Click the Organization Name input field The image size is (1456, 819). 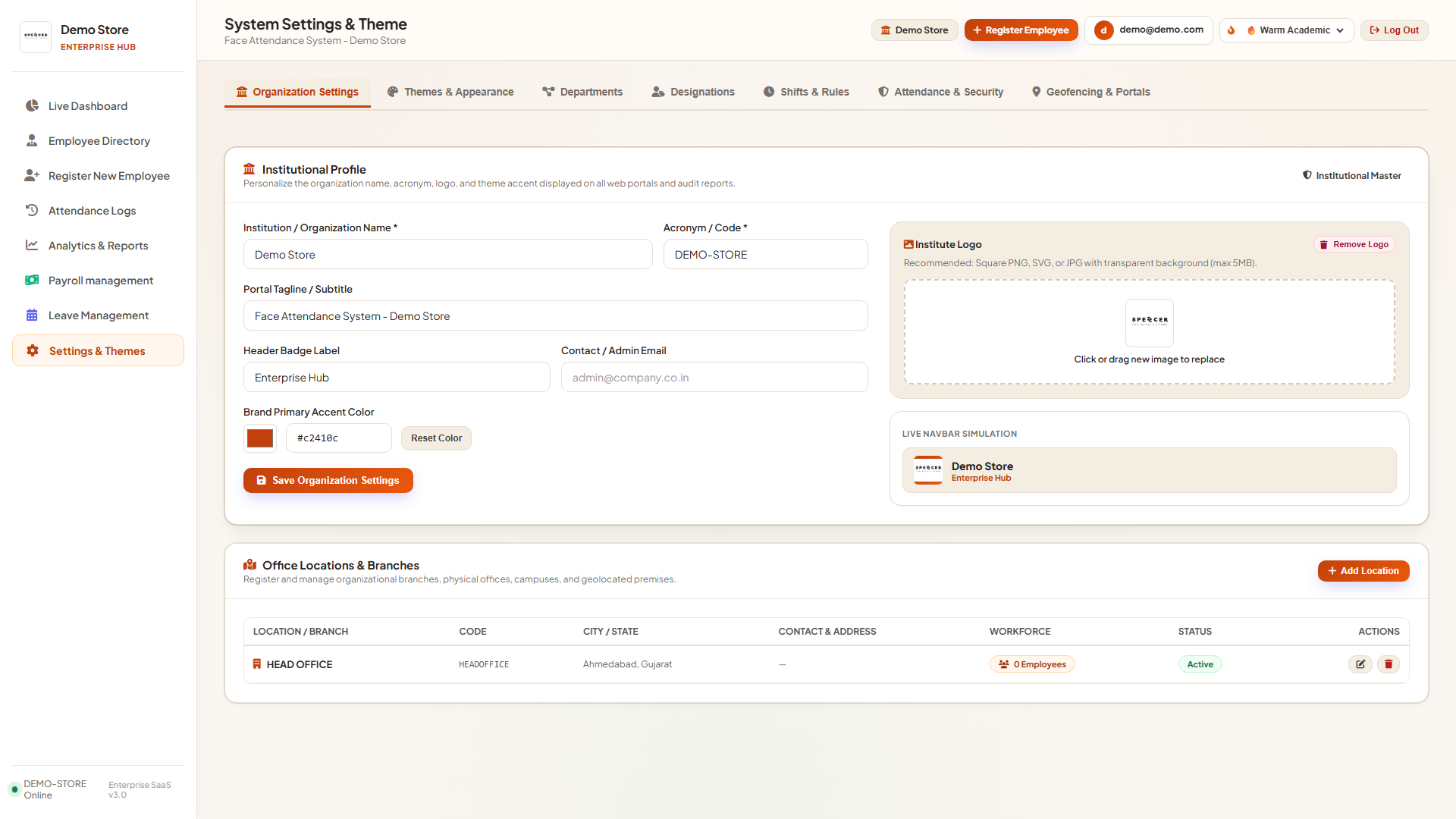(x=448, y=255)
